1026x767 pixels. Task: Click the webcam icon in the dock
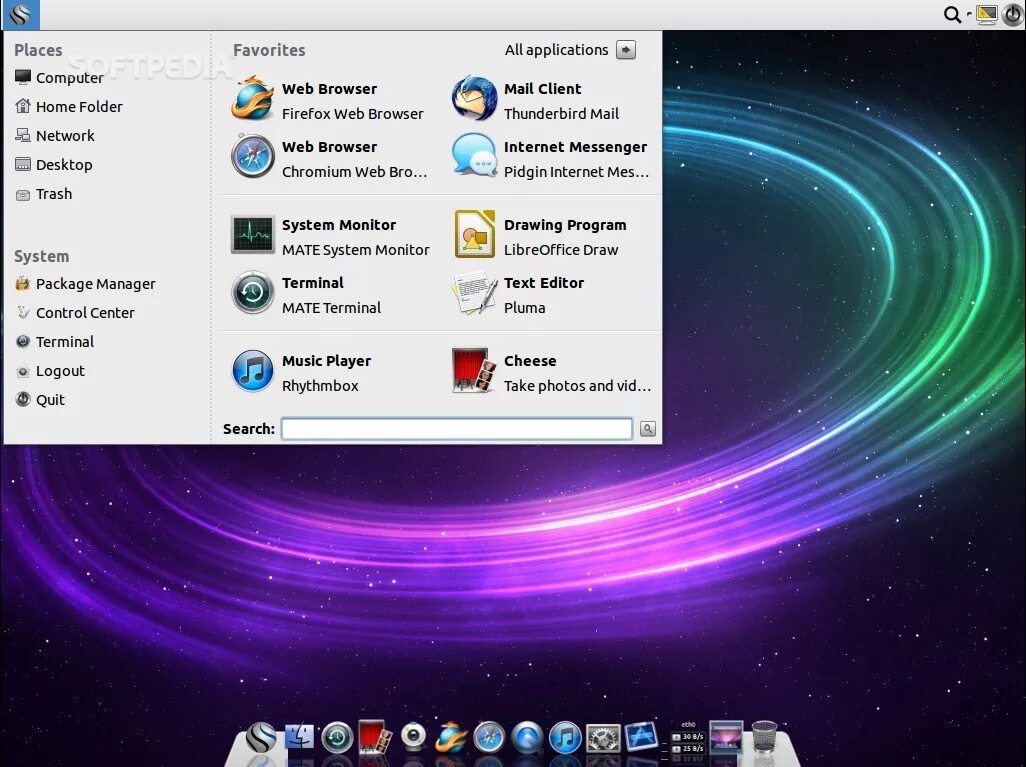(414, 738)
